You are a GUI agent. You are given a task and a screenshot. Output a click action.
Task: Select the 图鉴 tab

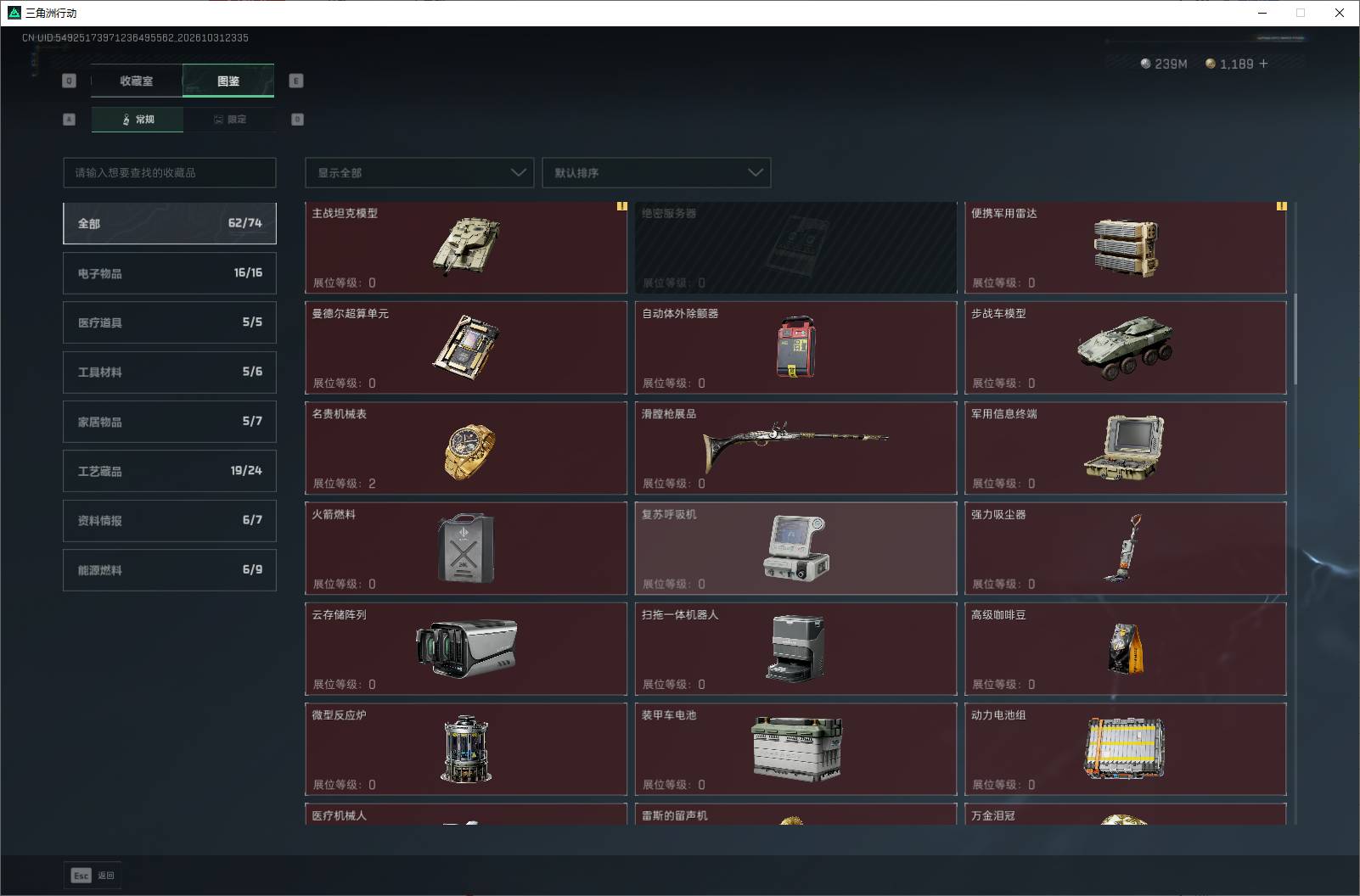coord(228,81)
